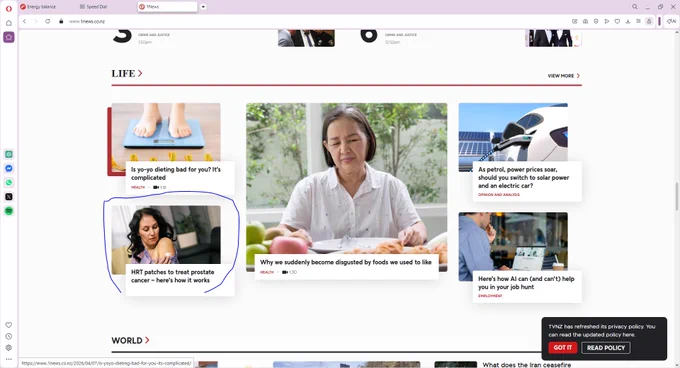View site security lock info
Viewport: 680px width, 368px height.
pos(61,21)
